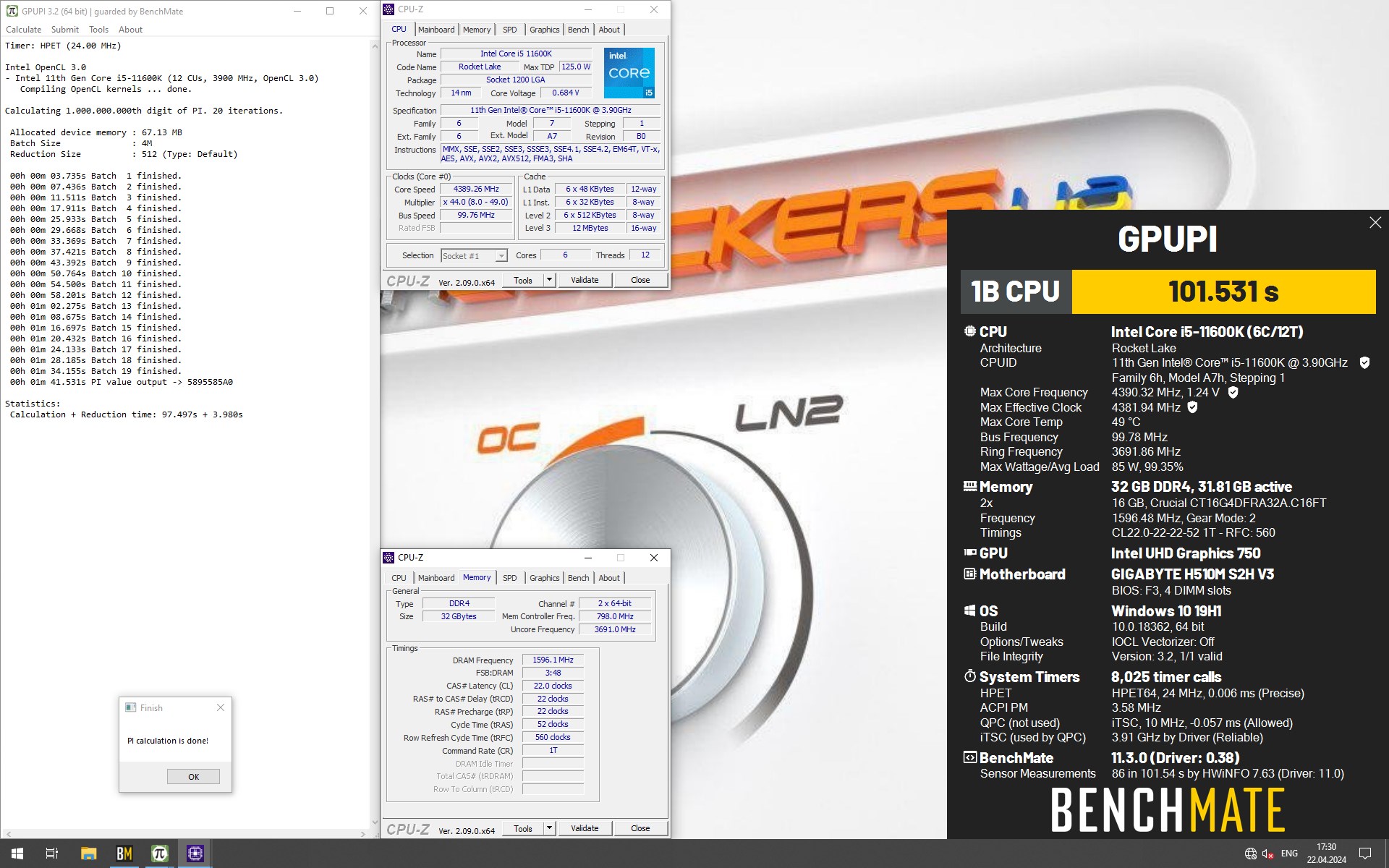The height and width of the screenshot is (868, 1389).
Task: Click the GPUPI vertical scrollbar
Action: [375, 434]
